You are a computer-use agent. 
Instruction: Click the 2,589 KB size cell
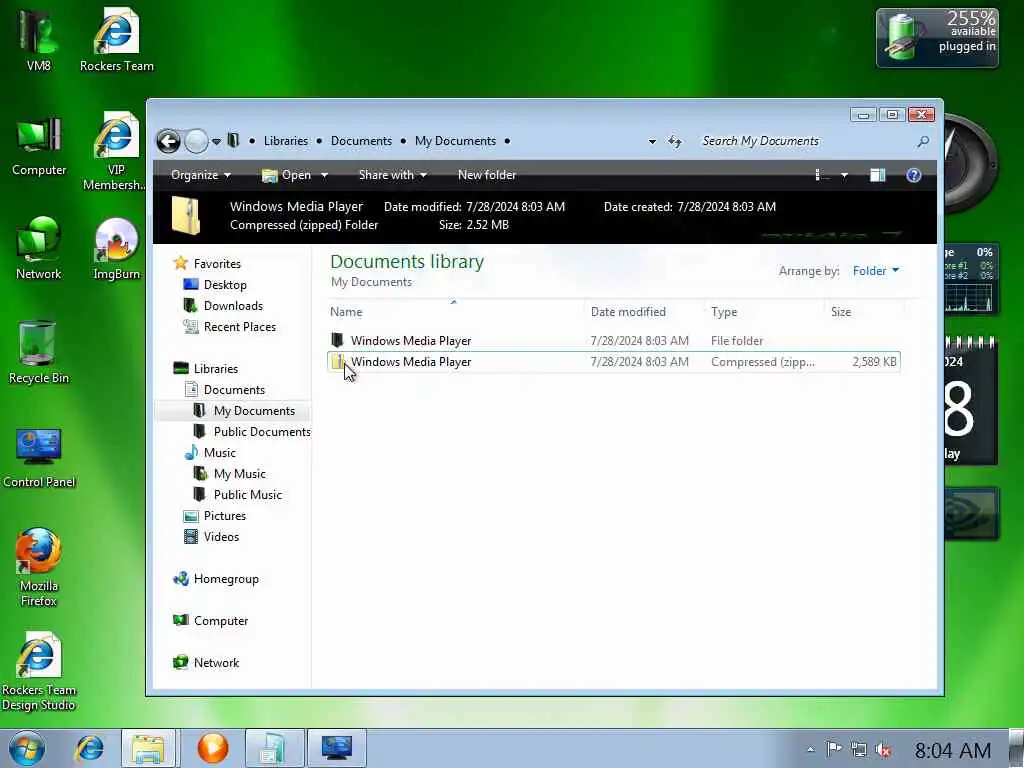874,362
